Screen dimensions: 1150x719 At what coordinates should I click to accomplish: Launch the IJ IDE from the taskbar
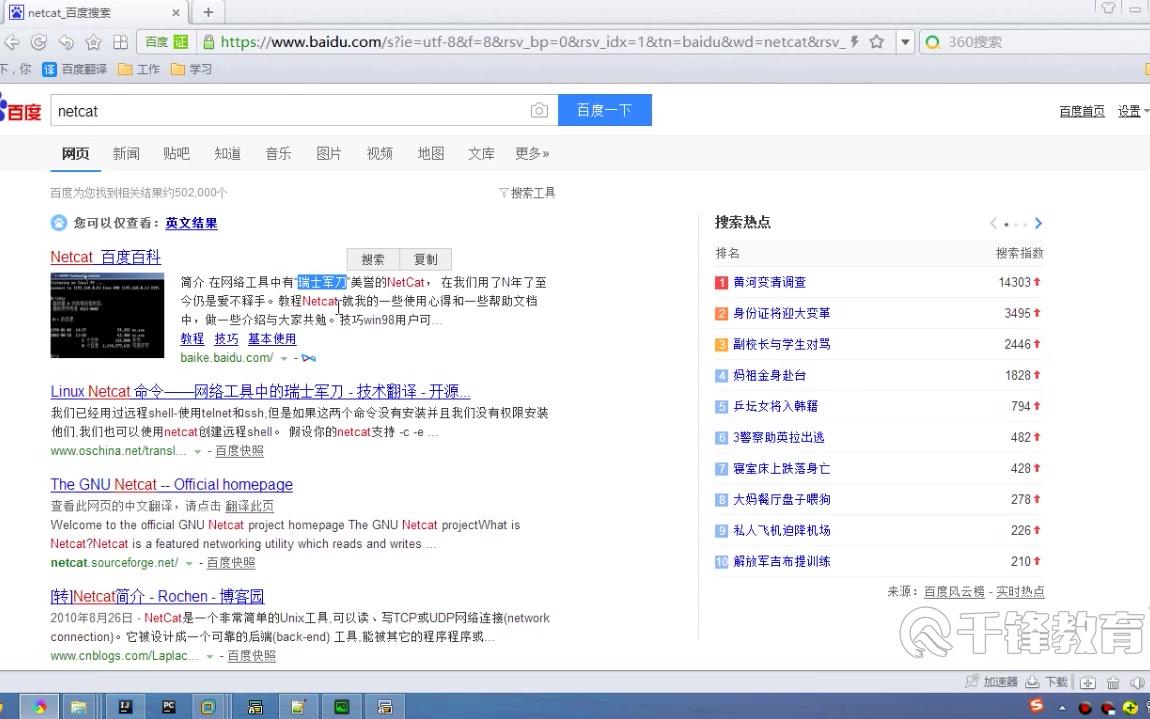(124, 706)
